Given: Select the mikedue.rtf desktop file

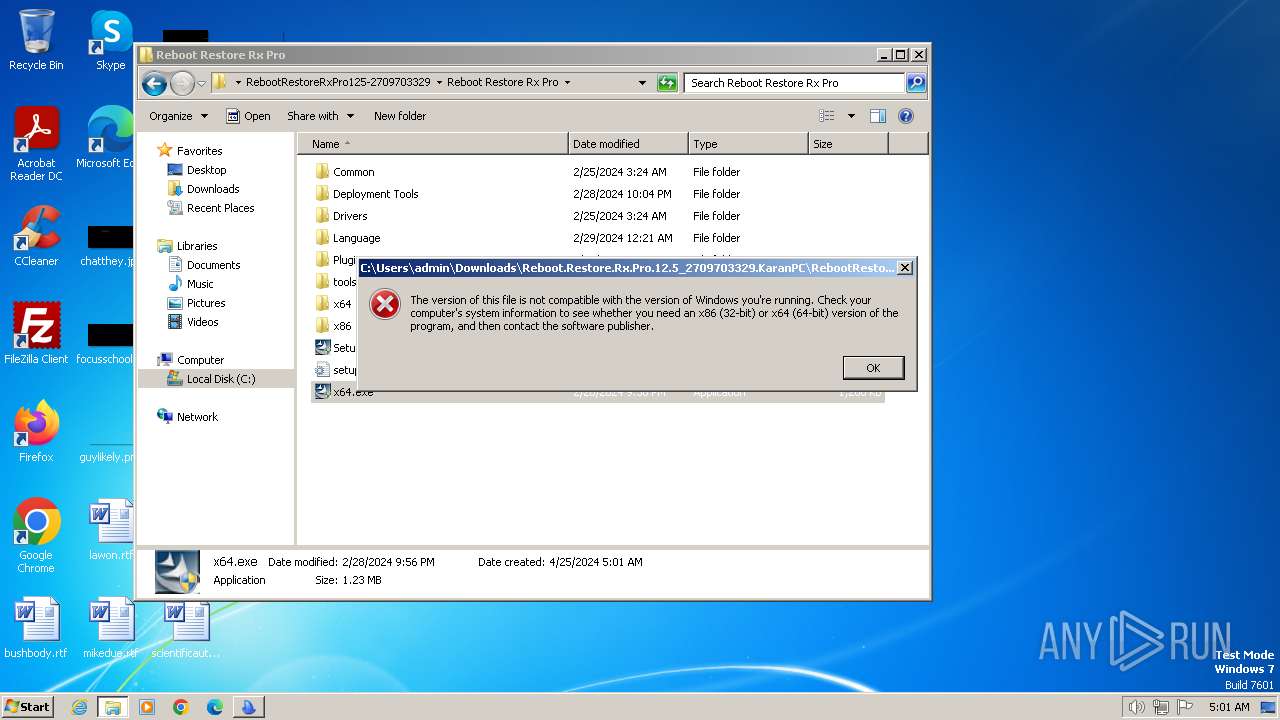Looking at the screenshot, I should pos(111,627).
